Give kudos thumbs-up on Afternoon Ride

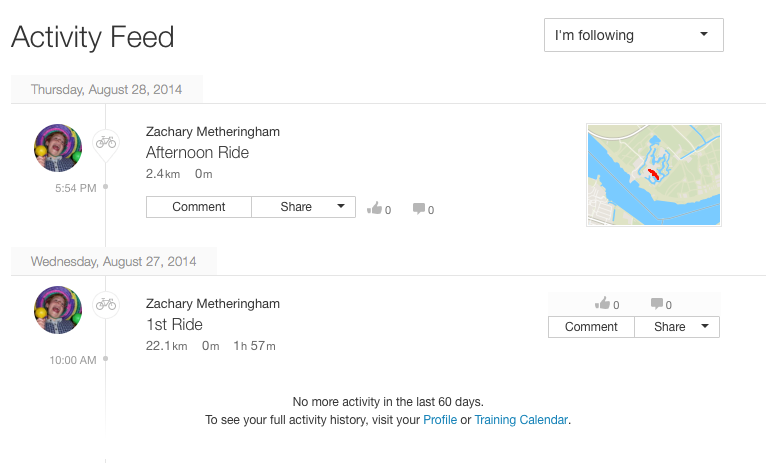pyautogui.click(x=375, y=209)
